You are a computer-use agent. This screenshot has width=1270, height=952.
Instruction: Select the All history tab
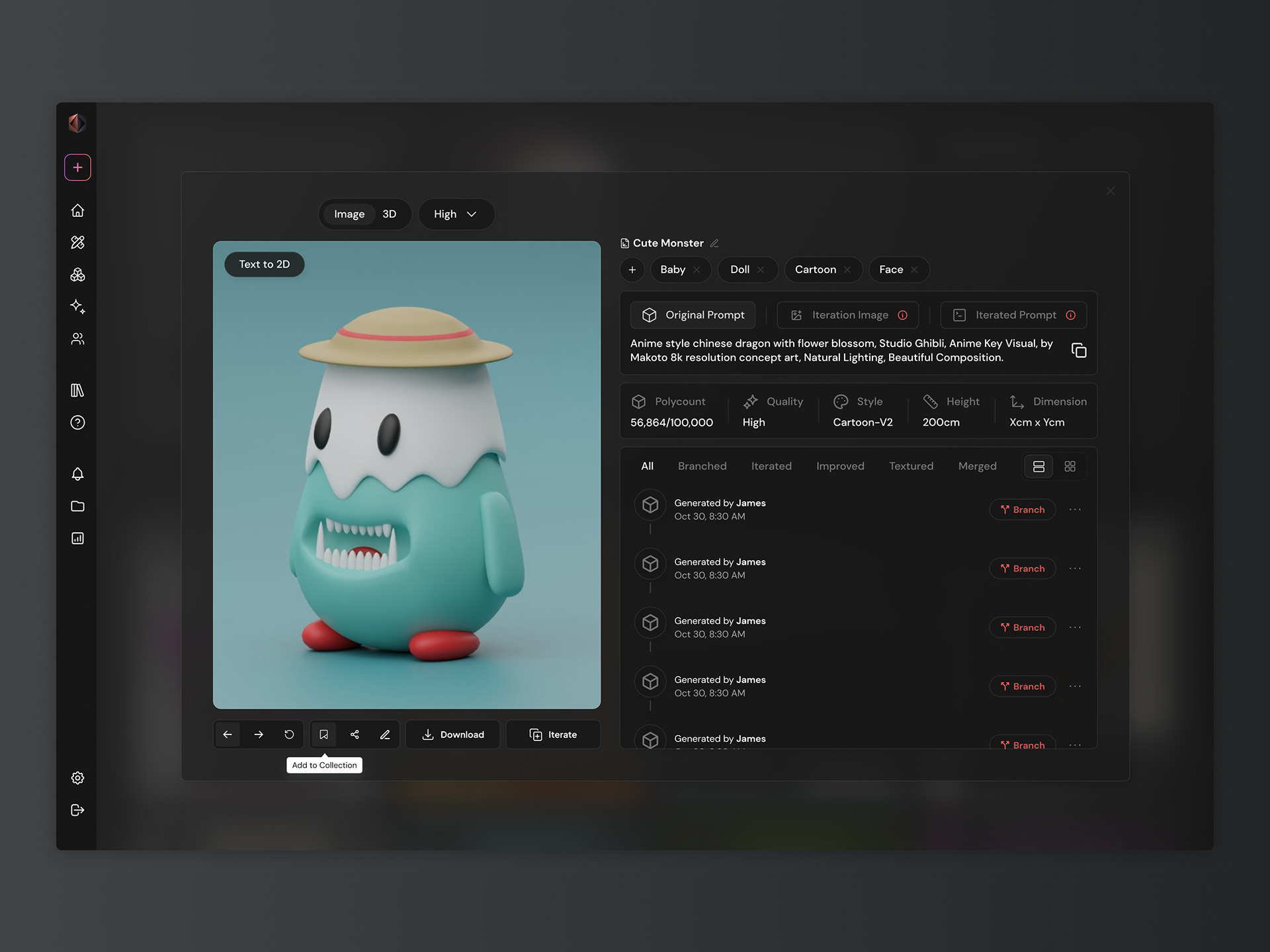[648, 467]
